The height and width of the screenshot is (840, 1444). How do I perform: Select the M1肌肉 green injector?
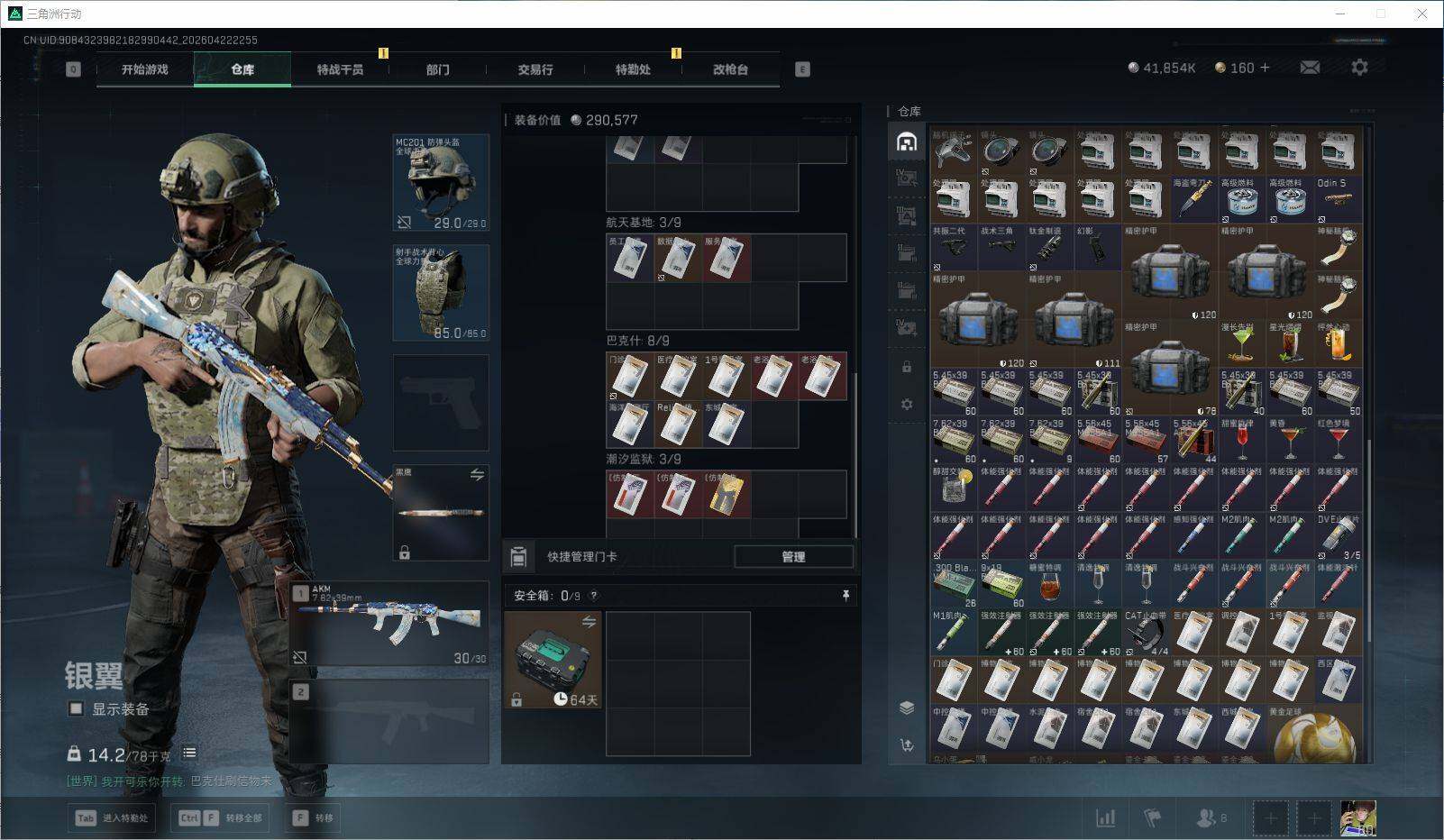click(954, 634)
